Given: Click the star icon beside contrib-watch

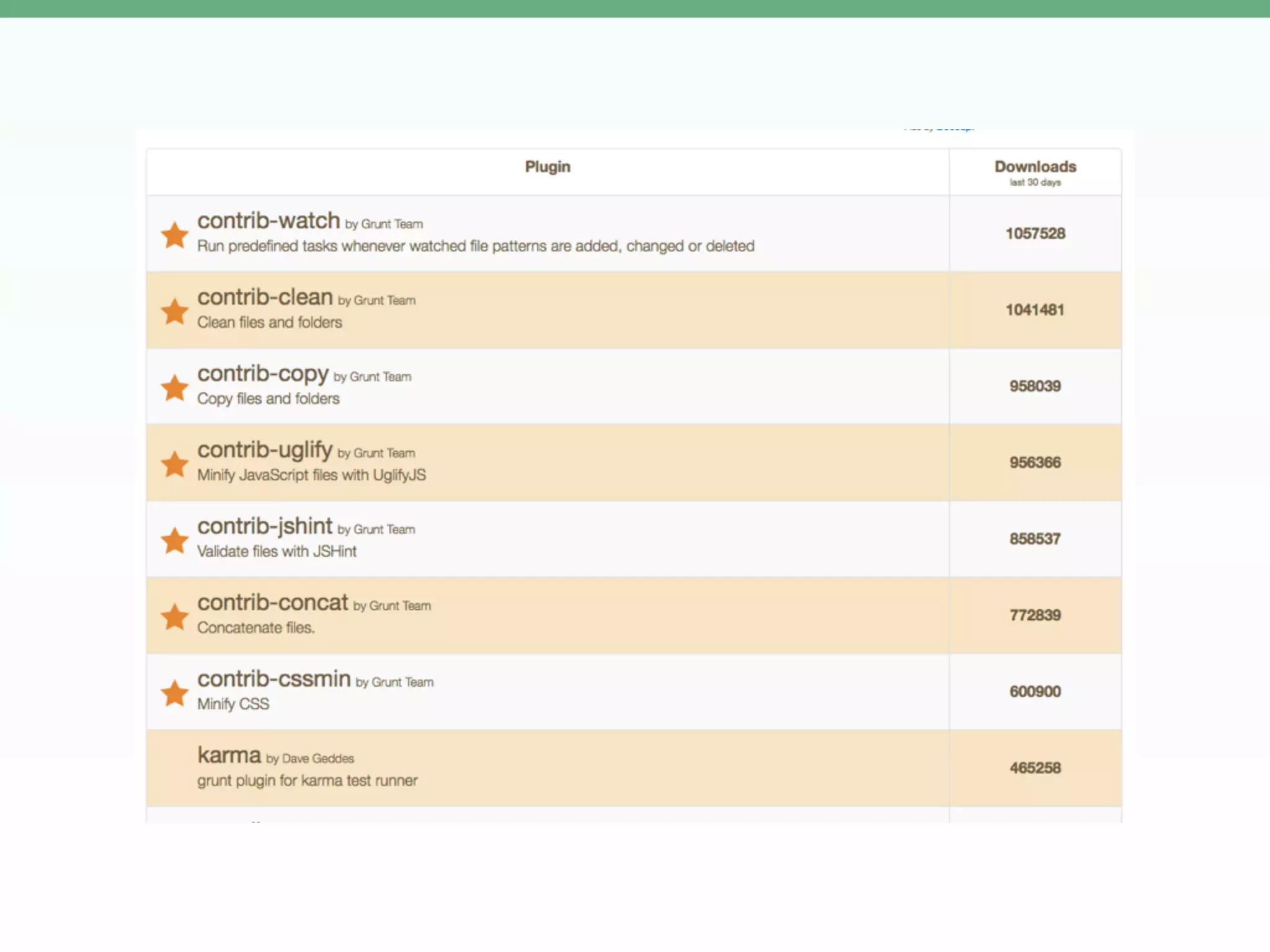Looking at the screenshot, I should (x=175, y=236).
